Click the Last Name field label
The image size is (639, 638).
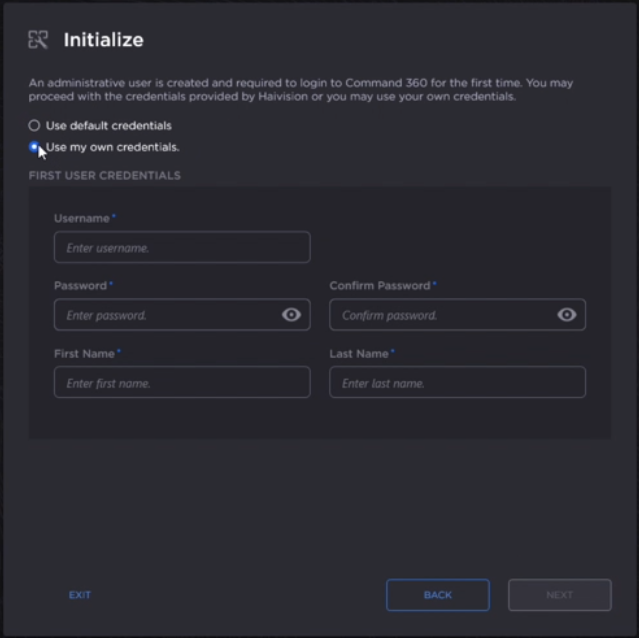(359, 354)
